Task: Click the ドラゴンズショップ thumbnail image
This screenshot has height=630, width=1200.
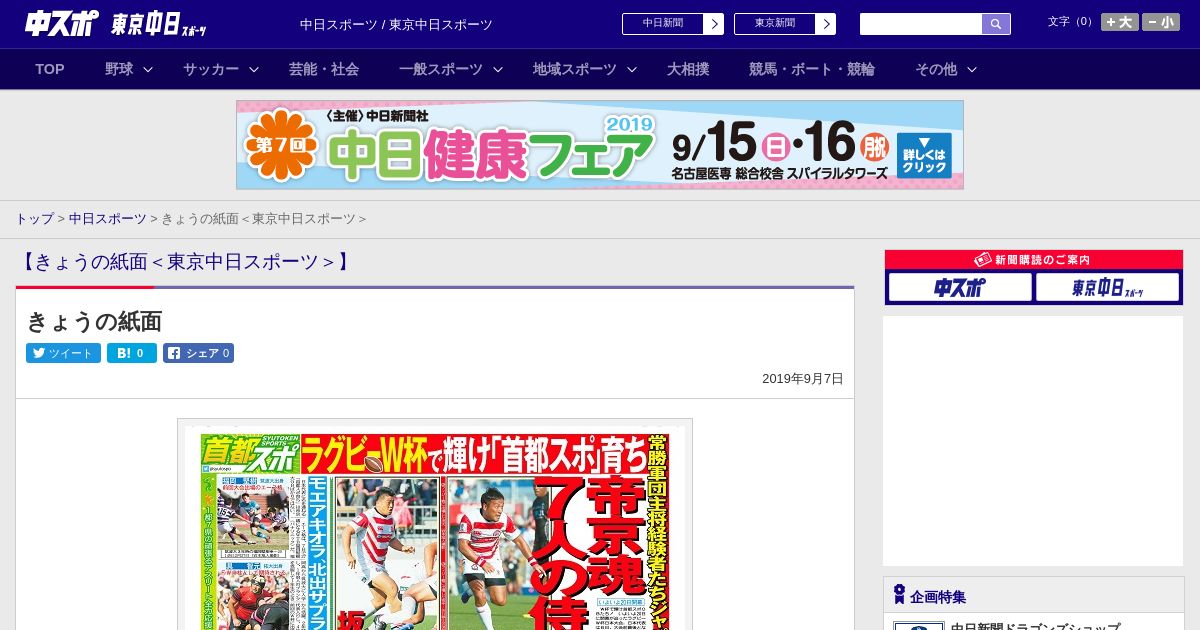Action: 918,626
